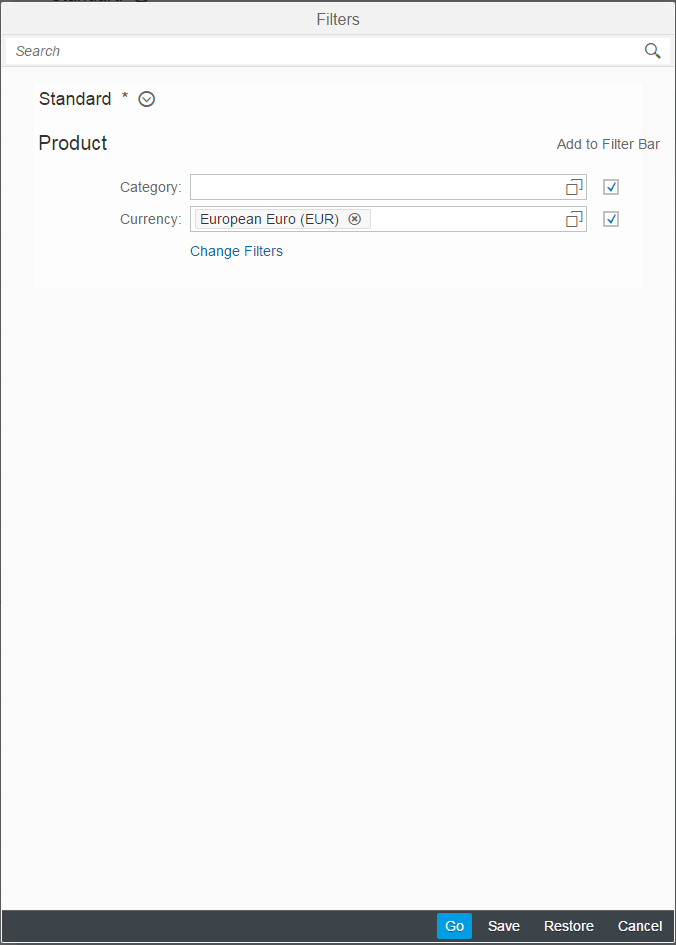Select the European Euro (EUR) token
This screenshot has height=945, width=676.
click(x=269, y=219)
